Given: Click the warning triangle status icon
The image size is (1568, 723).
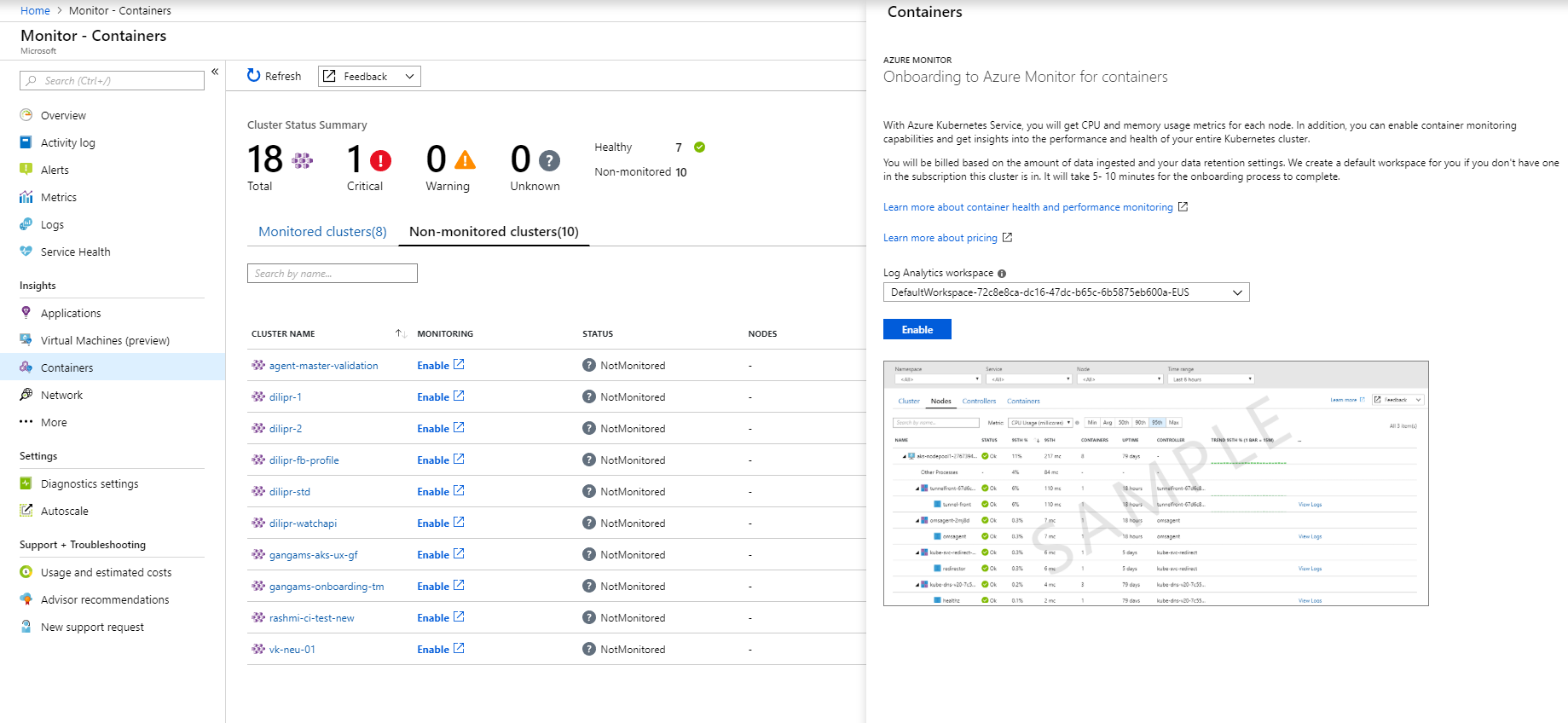Looking at the screenshot, I should click(x=465, y=159).
